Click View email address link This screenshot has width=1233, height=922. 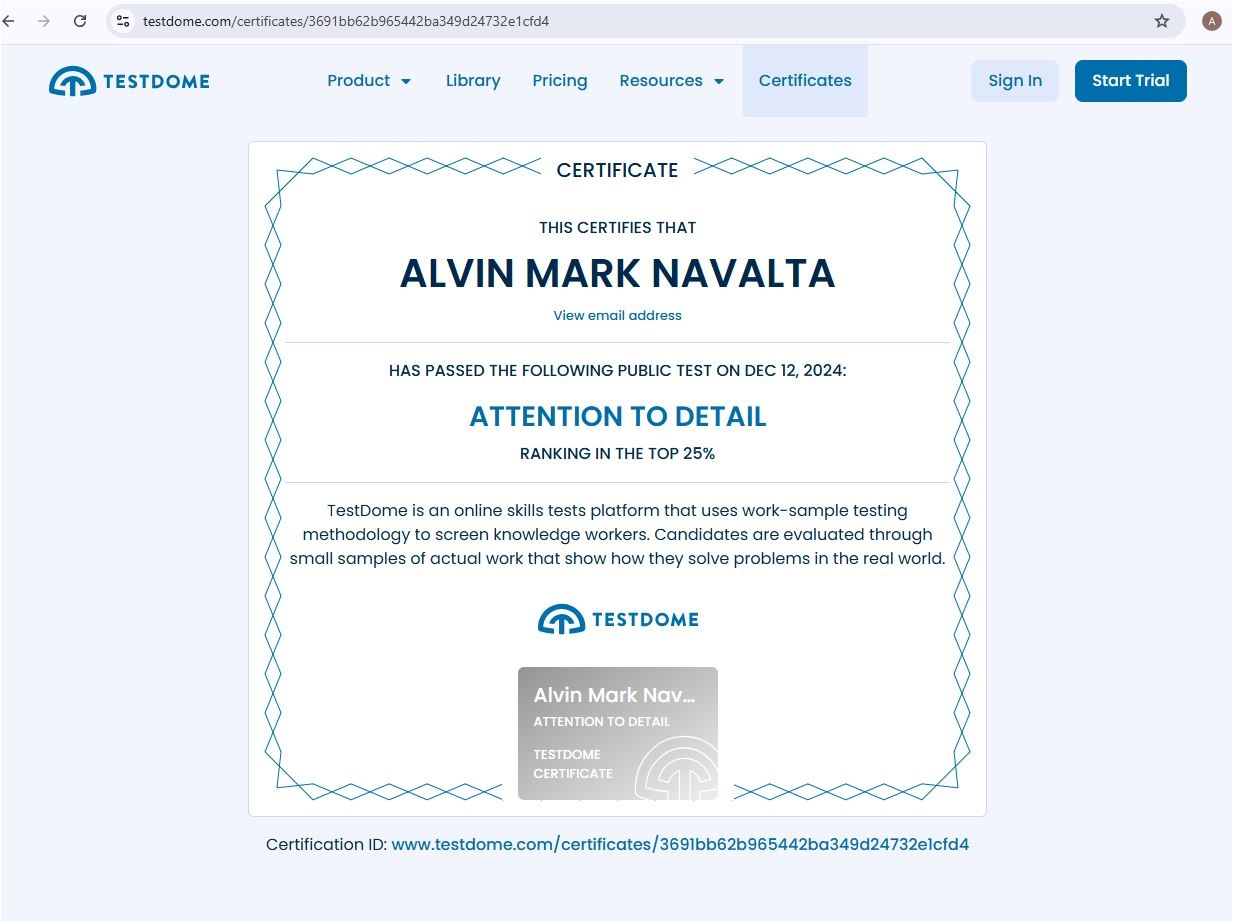tap(618, 315)
